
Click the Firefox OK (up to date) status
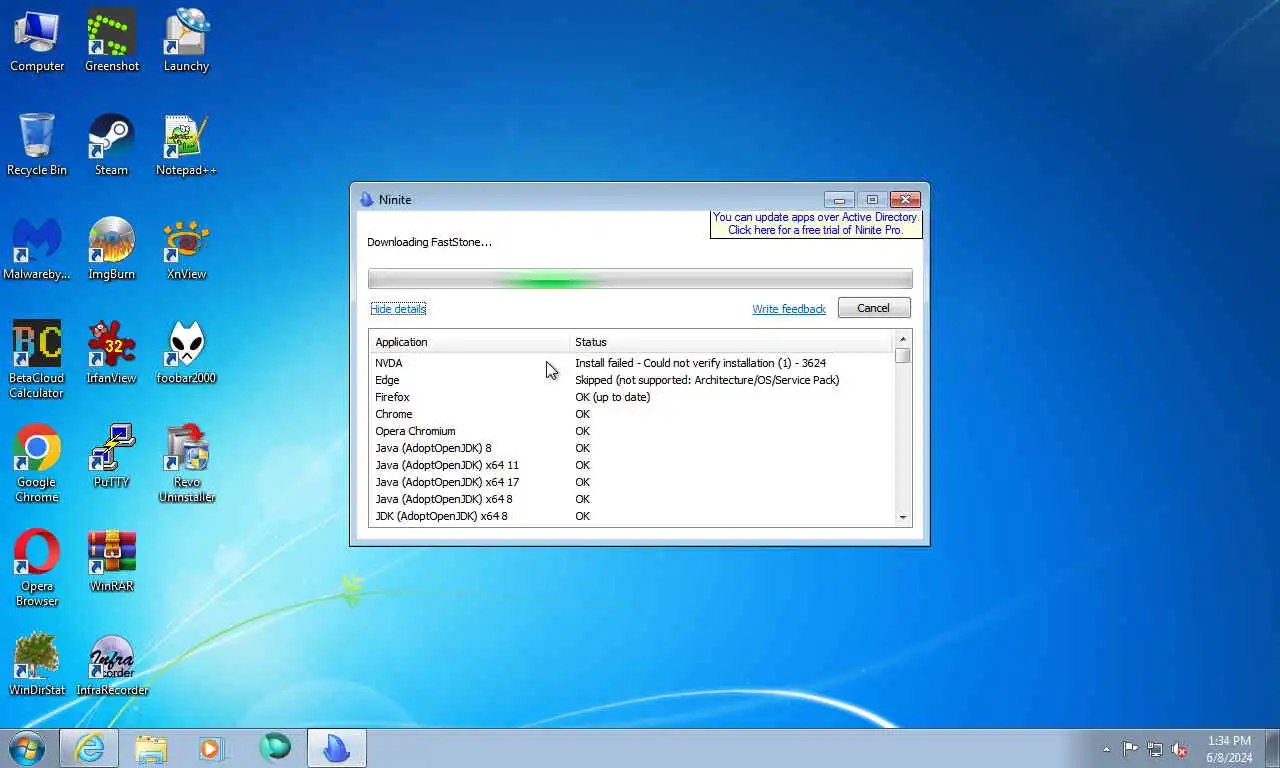tap(612, 397)
